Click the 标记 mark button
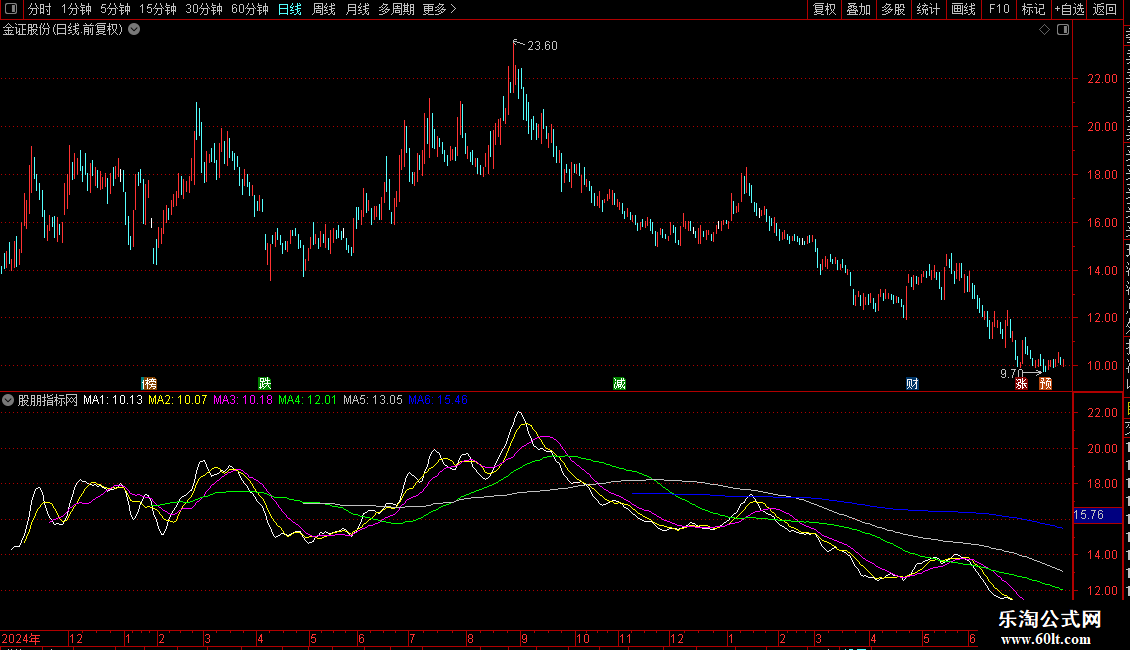 [1033, 9]
